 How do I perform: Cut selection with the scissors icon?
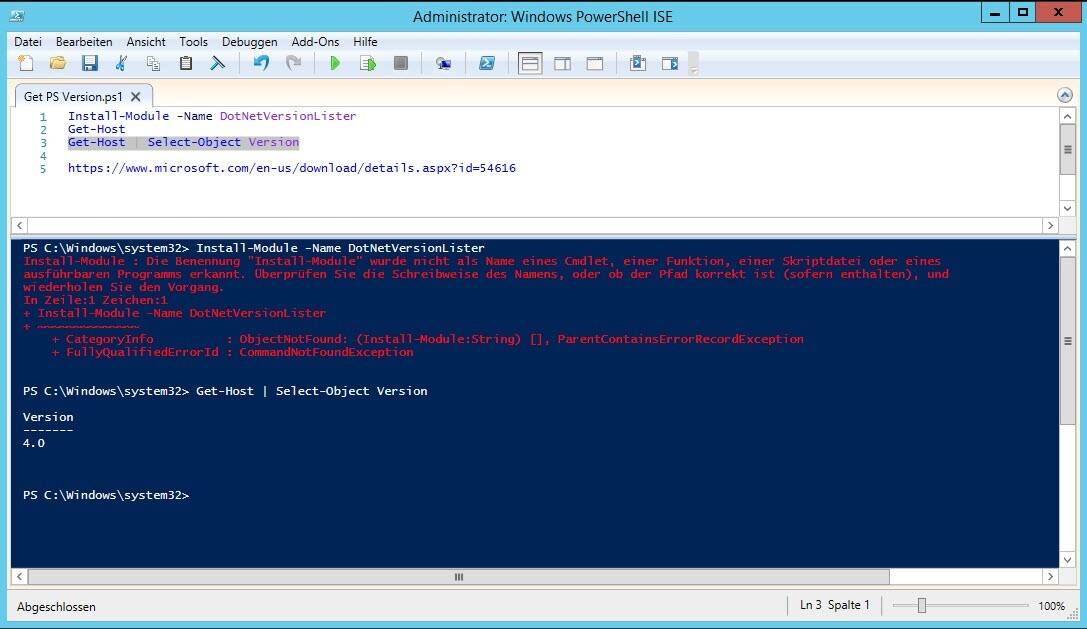[122, 64]
